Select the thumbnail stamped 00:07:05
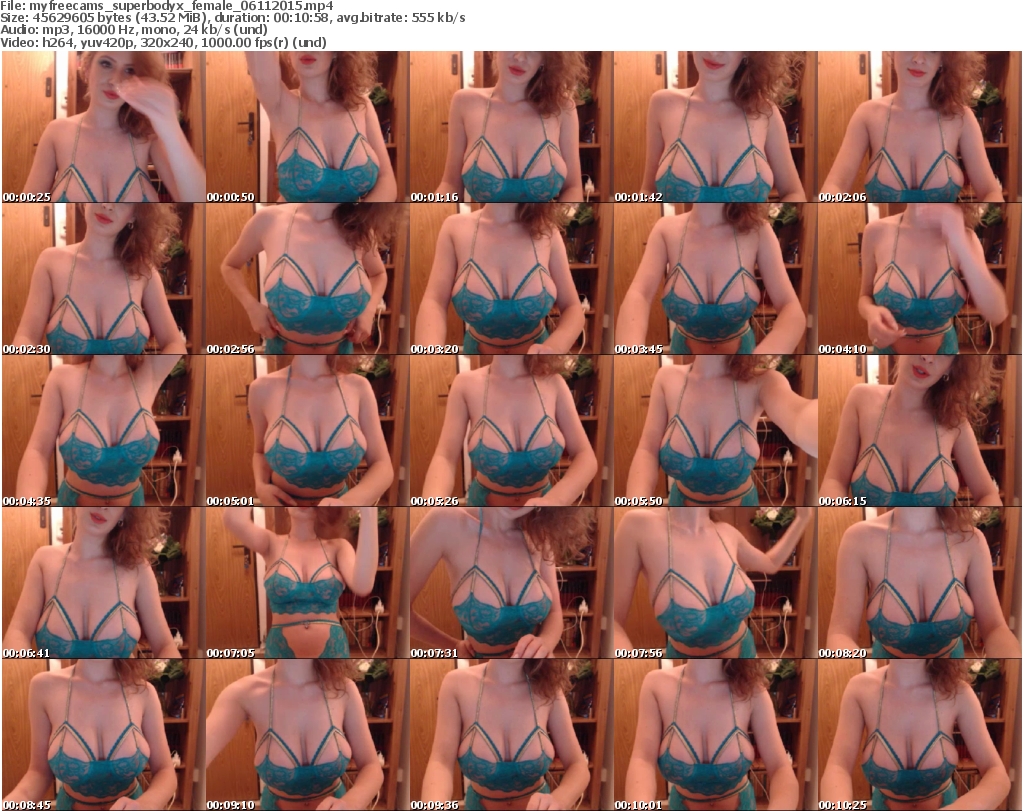 tap(307, 582)
